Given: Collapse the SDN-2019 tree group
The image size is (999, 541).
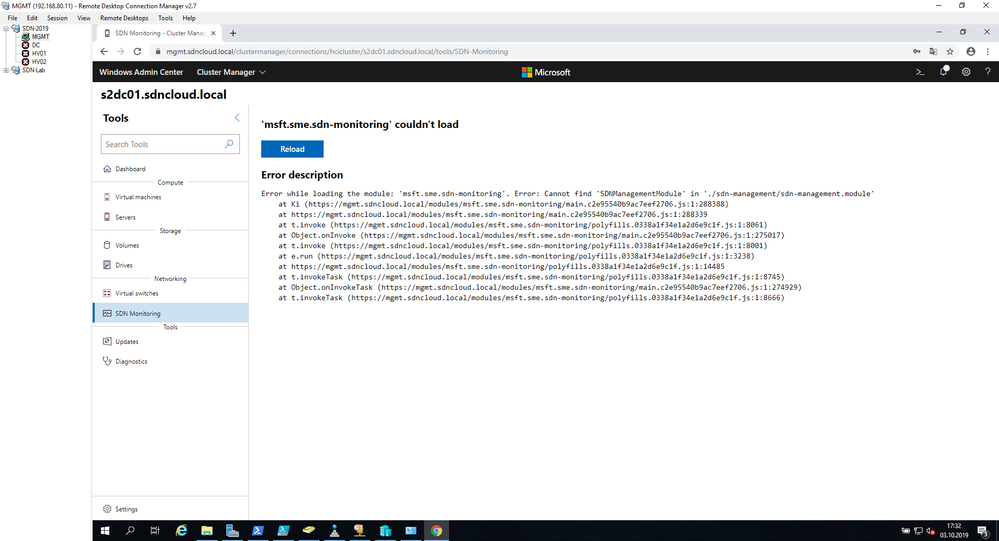Looking at the screenshot, I should [6, 29].
